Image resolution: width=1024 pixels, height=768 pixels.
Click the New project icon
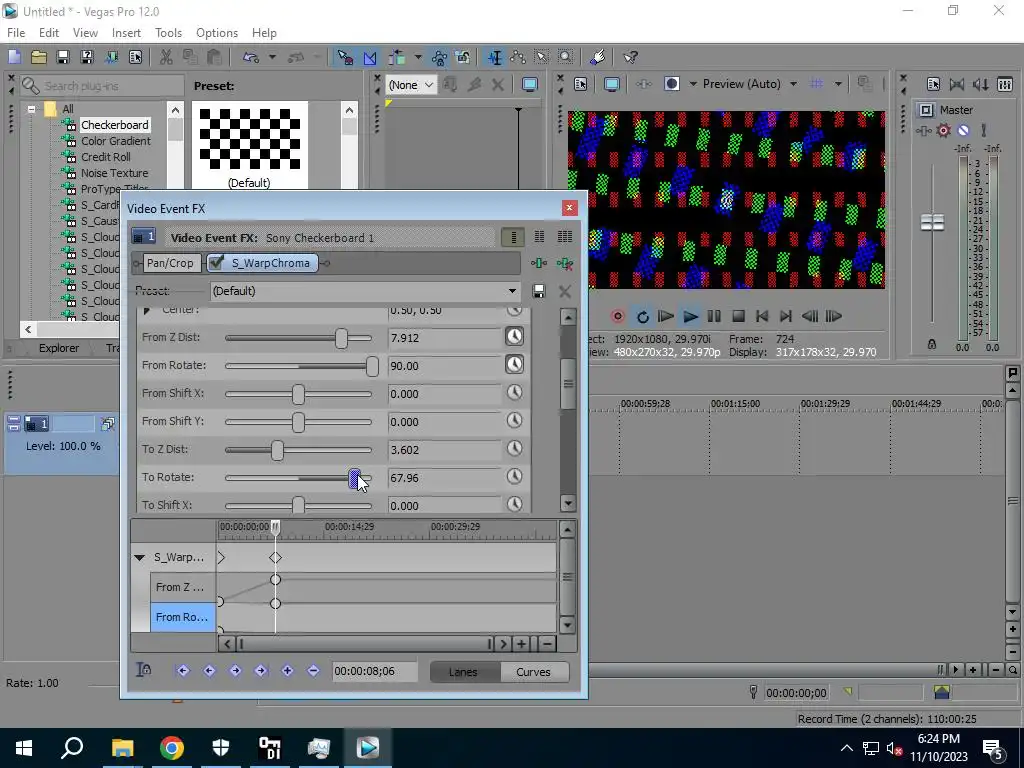14,57
